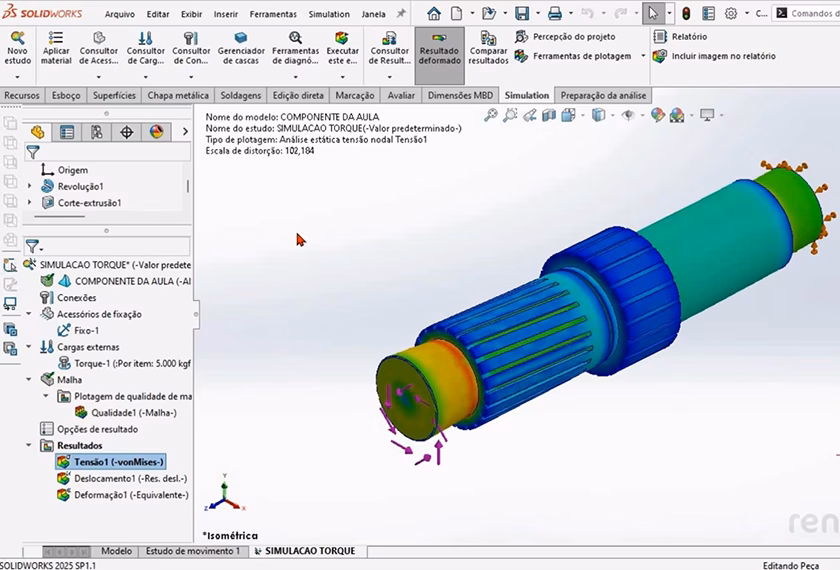Click Incluir imagem no relatório
Image resolution: width=840 pixels, height=570 pixels.
pyautogui.click(x=722, y=56)
